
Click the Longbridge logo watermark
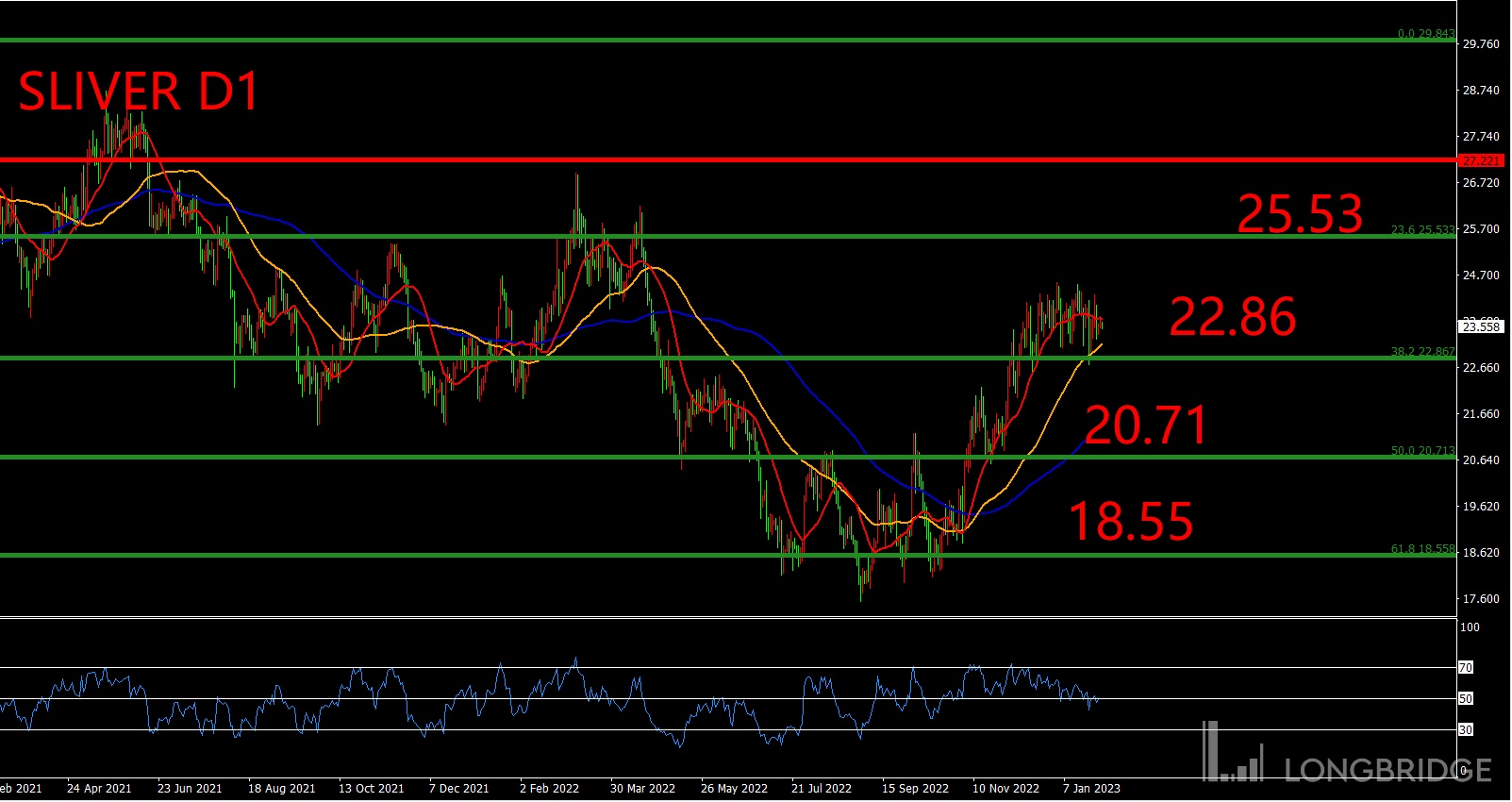[1347, 756]
